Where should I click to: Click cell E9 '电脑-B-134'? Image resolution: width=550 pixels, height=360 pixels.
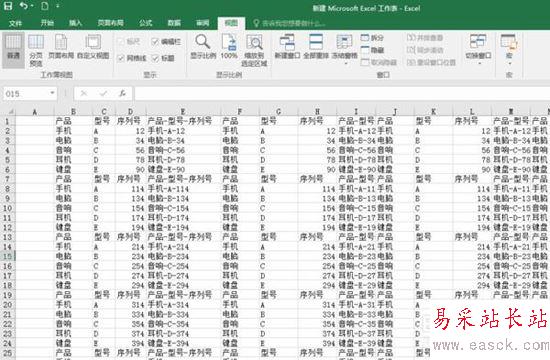tap(183, 198)
